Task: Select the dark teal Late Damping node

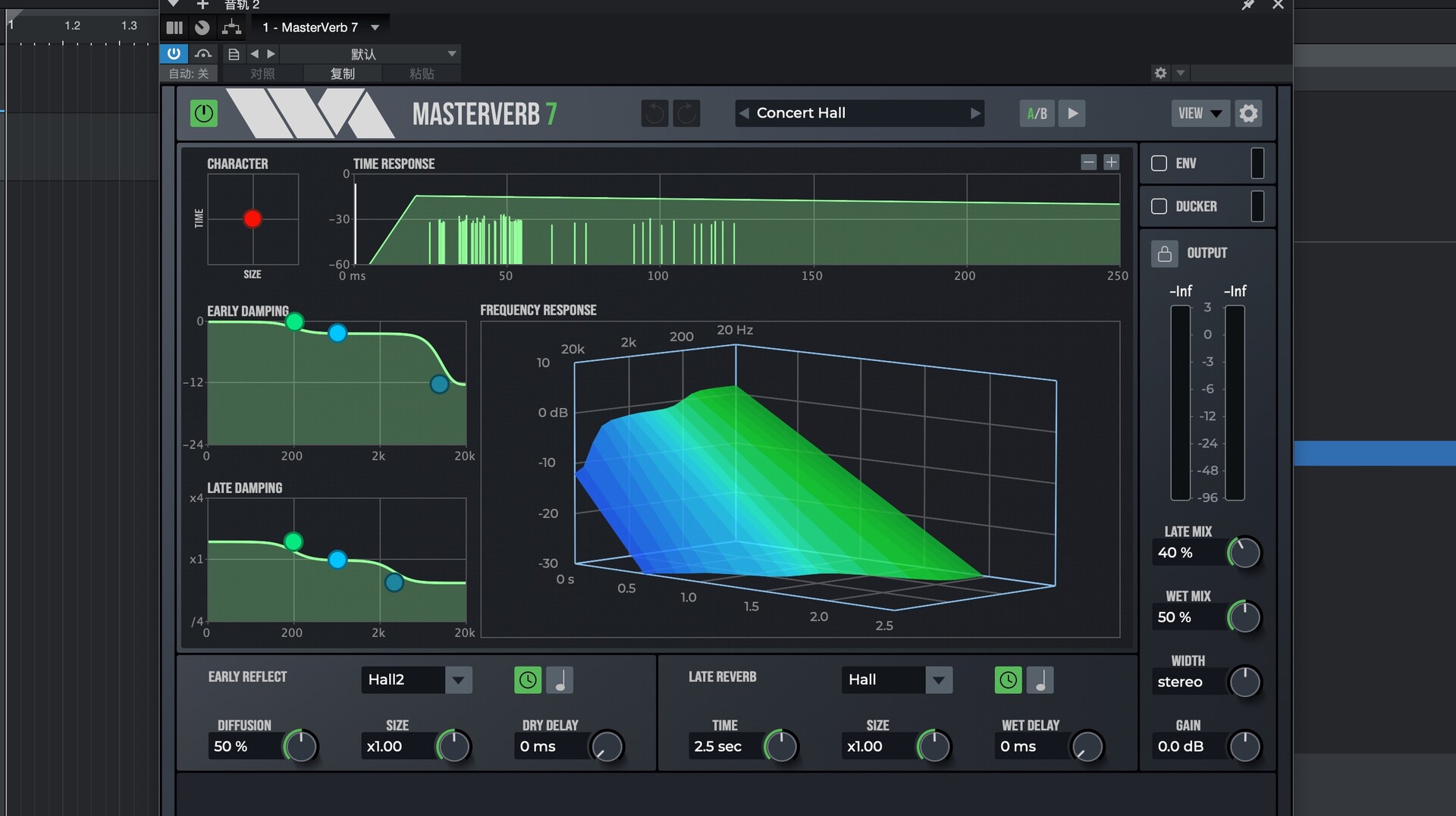Action: click(394, 582)
